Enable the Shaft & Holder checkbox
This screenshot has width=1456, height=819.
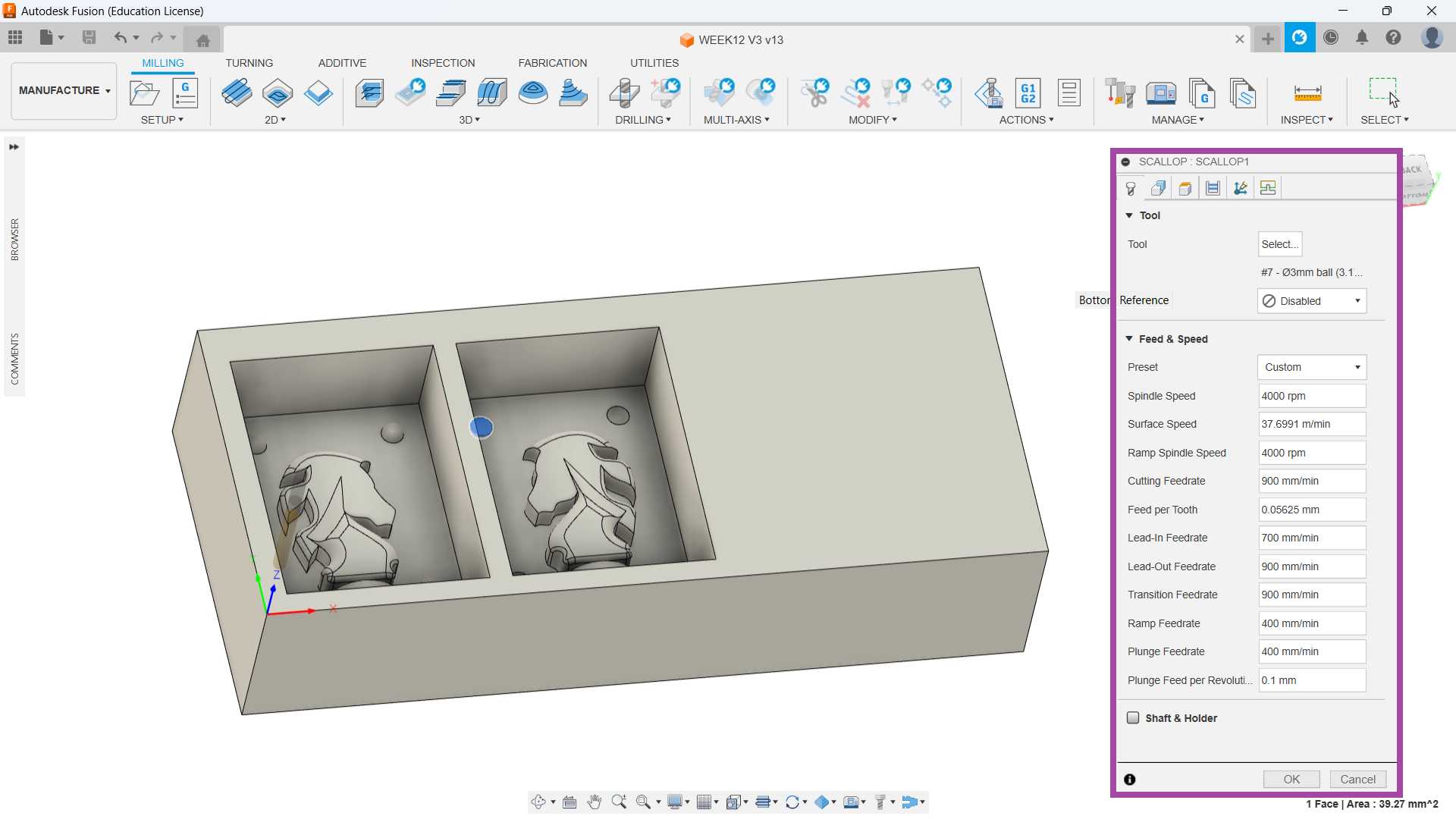(x=1133, y=717)
